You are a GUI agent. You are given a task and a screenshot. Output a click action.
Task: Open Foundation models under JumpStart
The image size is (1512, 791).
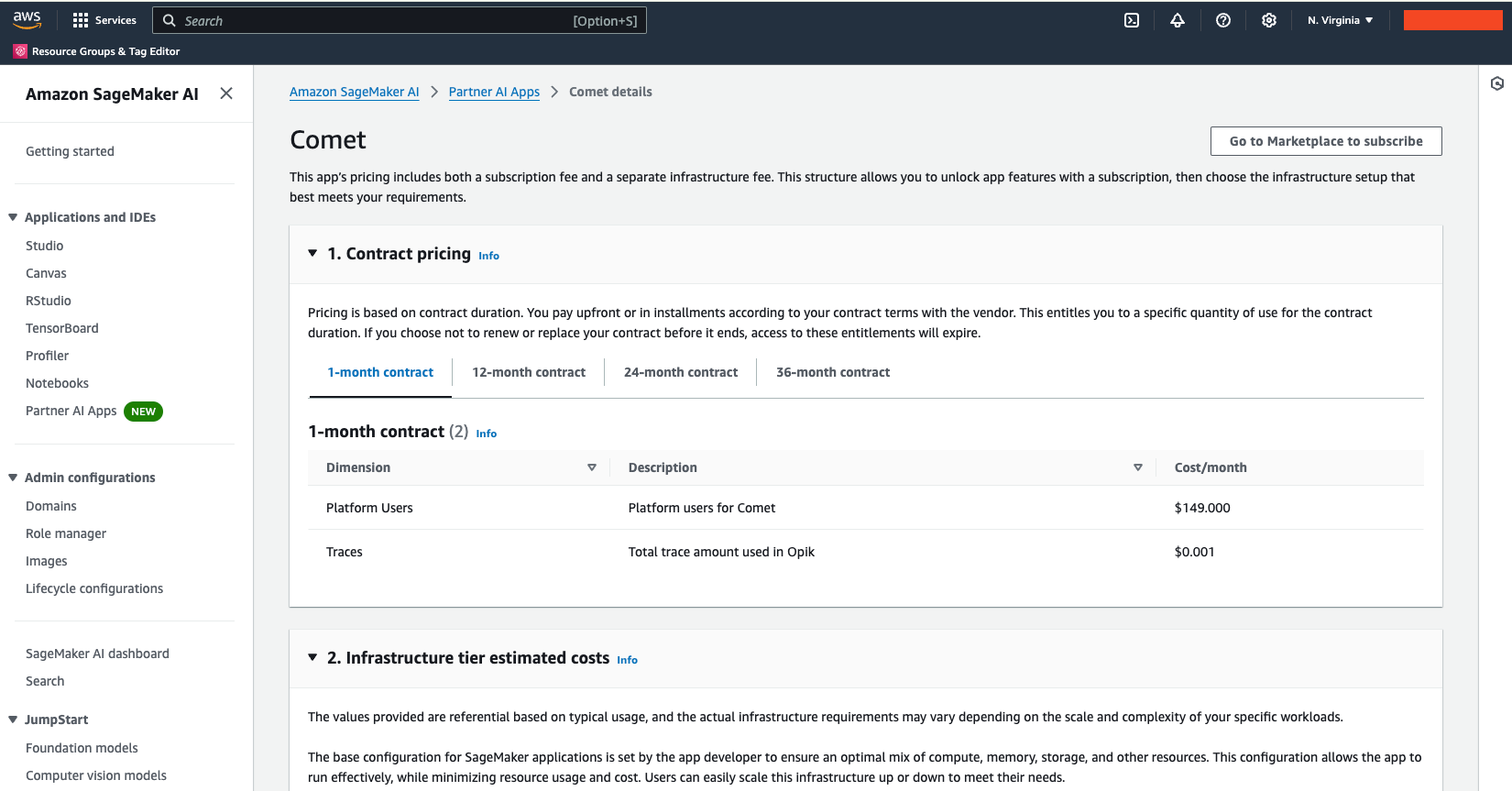click(x=82, y=748)
